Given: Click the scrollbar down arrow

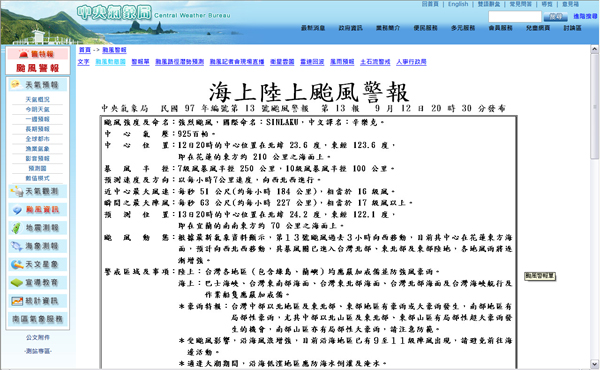Looking at the screenshot, I should click(594, 363).
